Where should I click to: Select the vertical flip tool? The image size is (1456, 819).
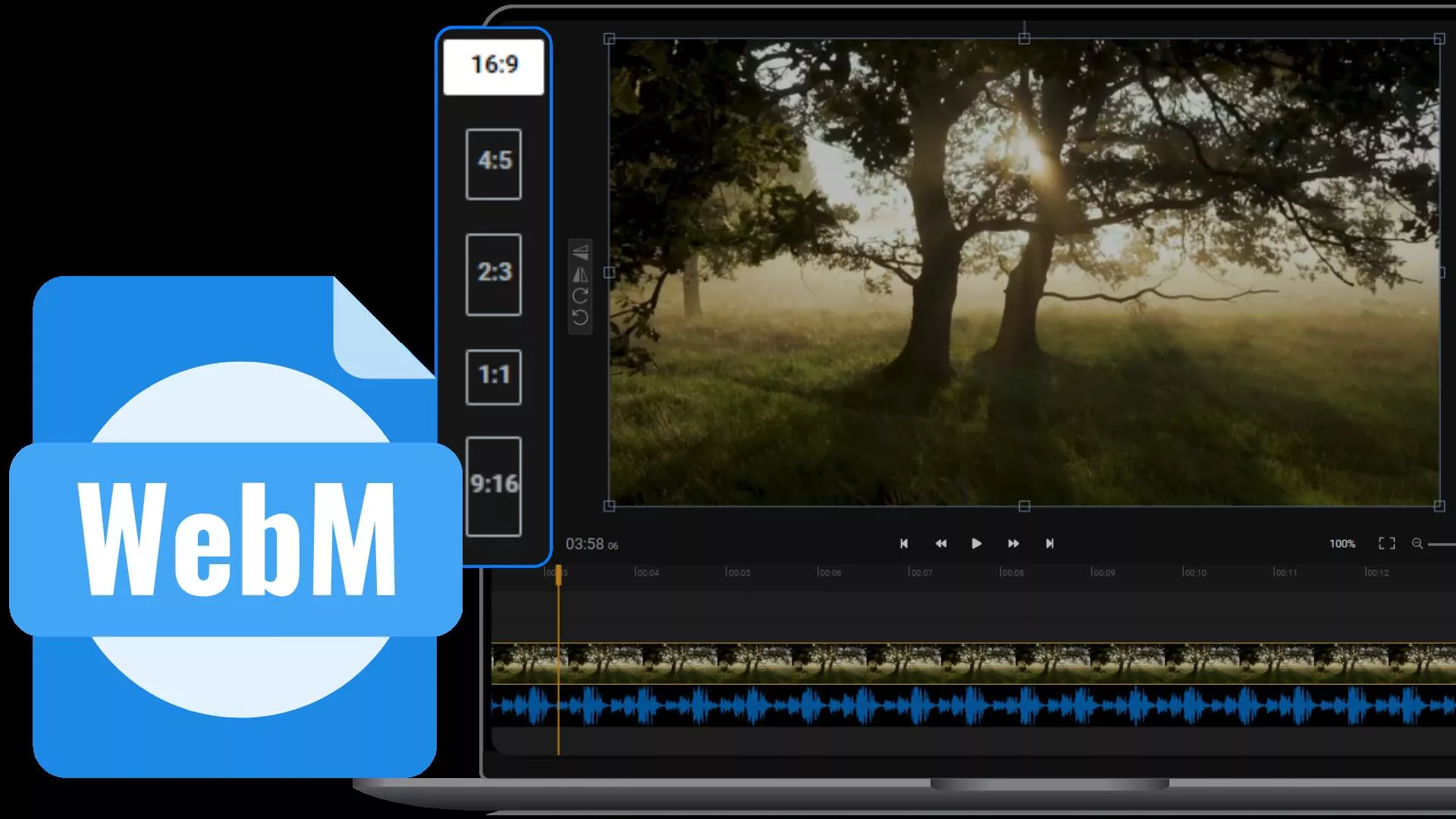(579, 252)
